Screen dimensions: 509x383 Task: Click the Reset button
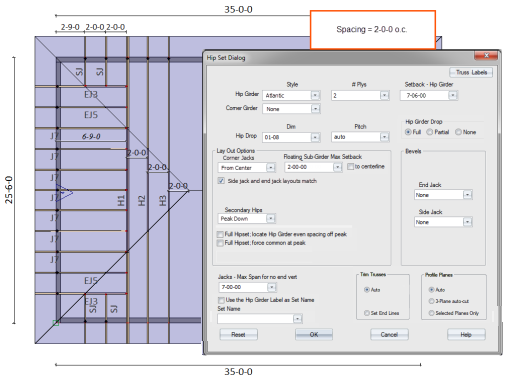tap(238, 334)
